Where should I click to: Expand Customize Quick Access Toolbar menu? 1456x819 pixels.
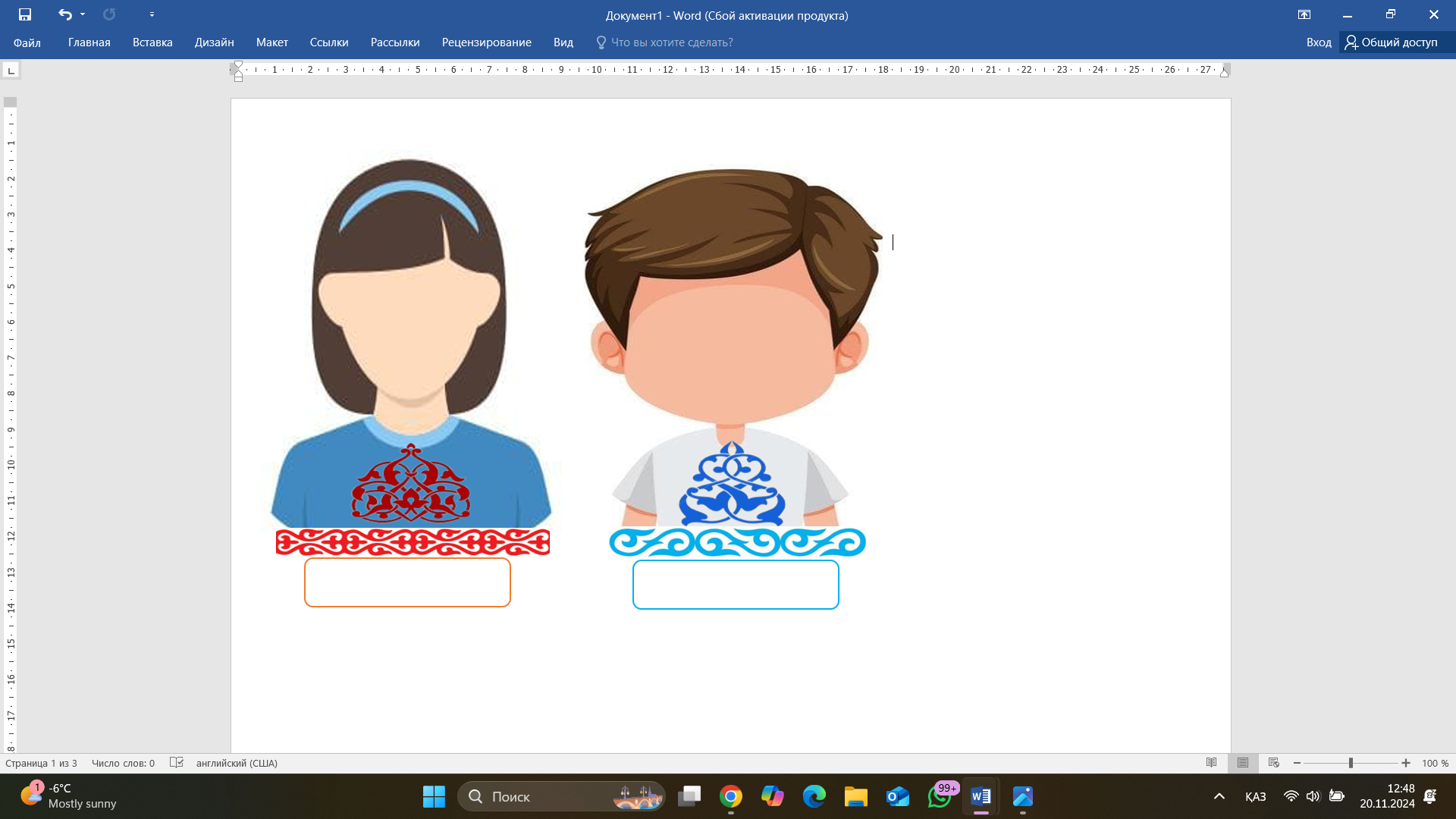tap(152, 14)
